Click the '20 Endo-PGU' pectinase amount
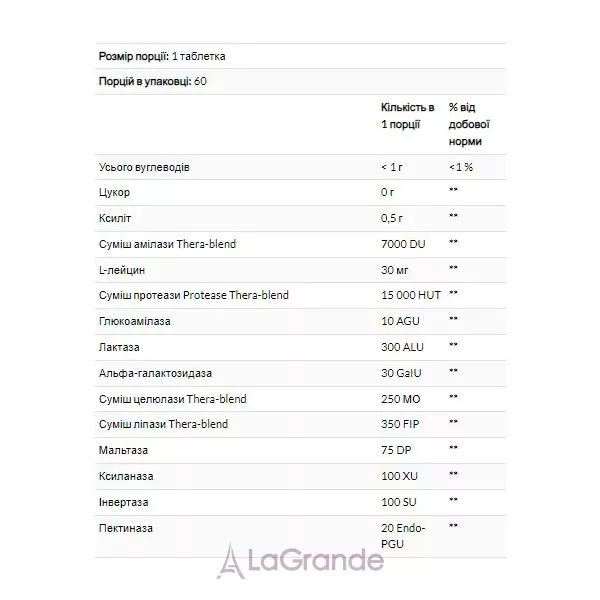600x600 pixels. click(x=403, y=536)
